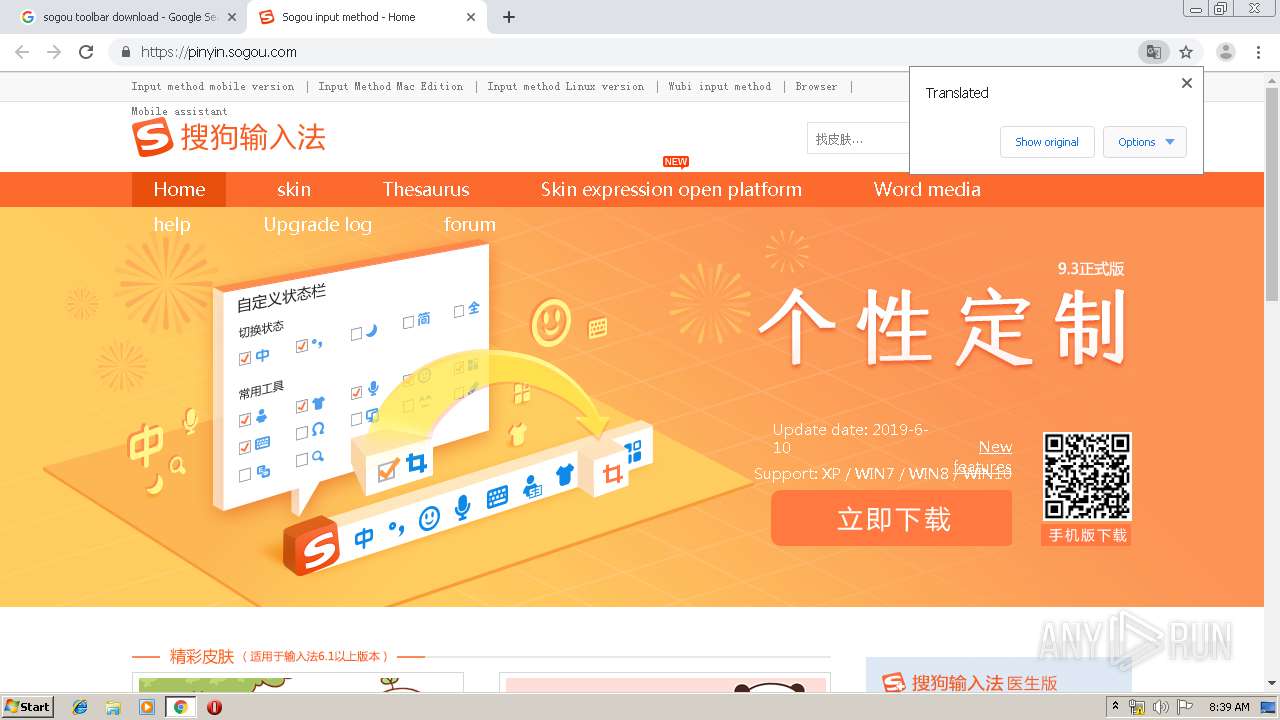Close the Sogou input method tab

472,17
